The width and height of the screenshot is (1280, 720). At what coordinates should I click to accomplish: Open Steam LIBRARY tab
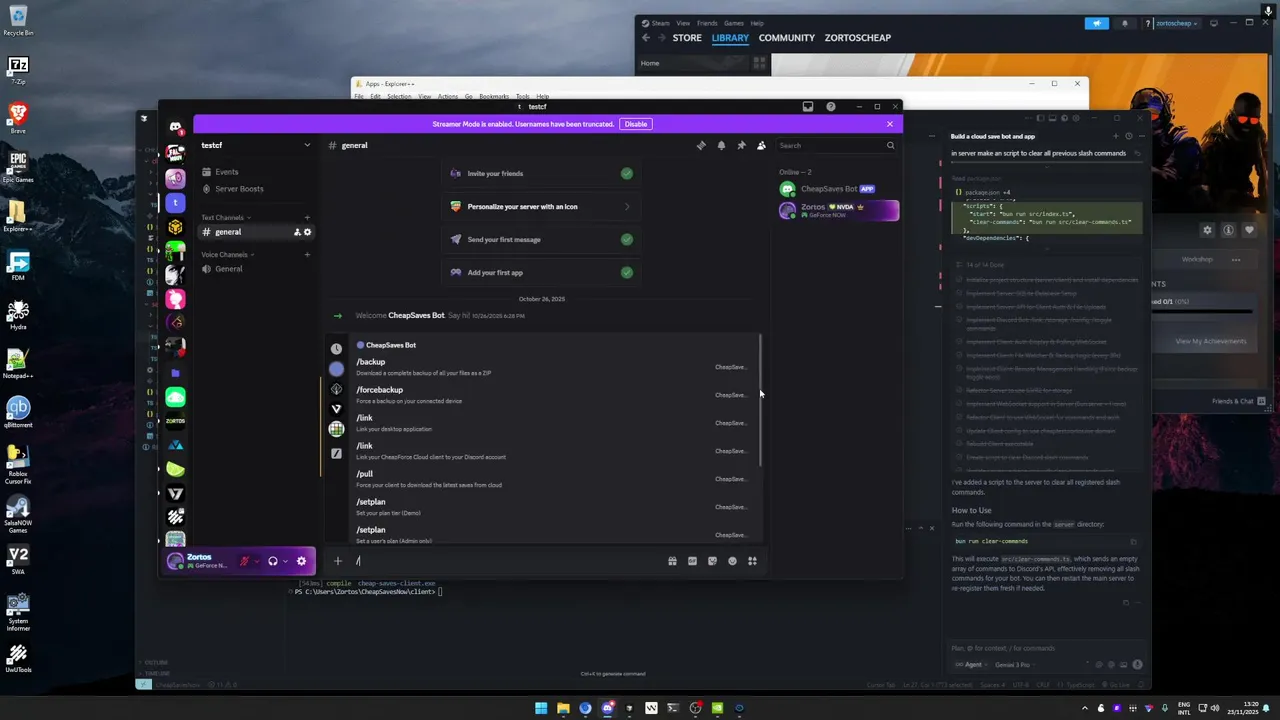pyautogui.click(x=730, y=38)
